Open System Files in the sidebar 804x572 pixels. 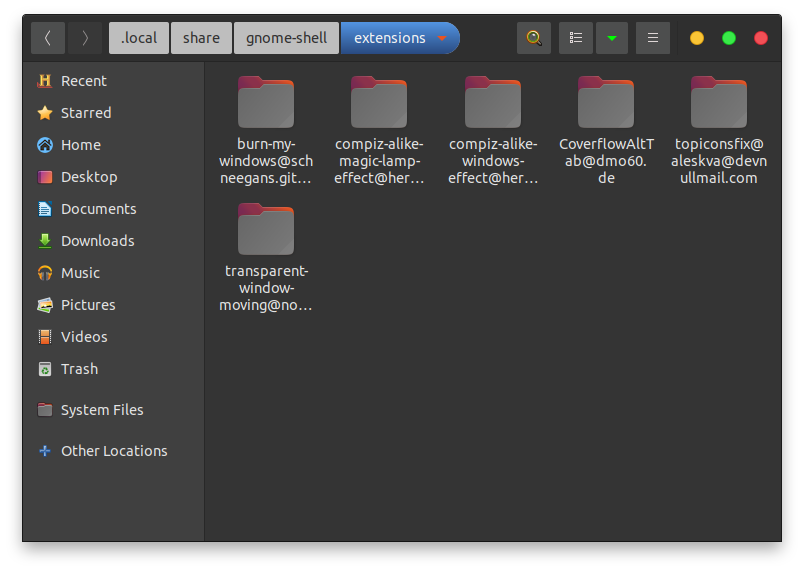(113, 410)
